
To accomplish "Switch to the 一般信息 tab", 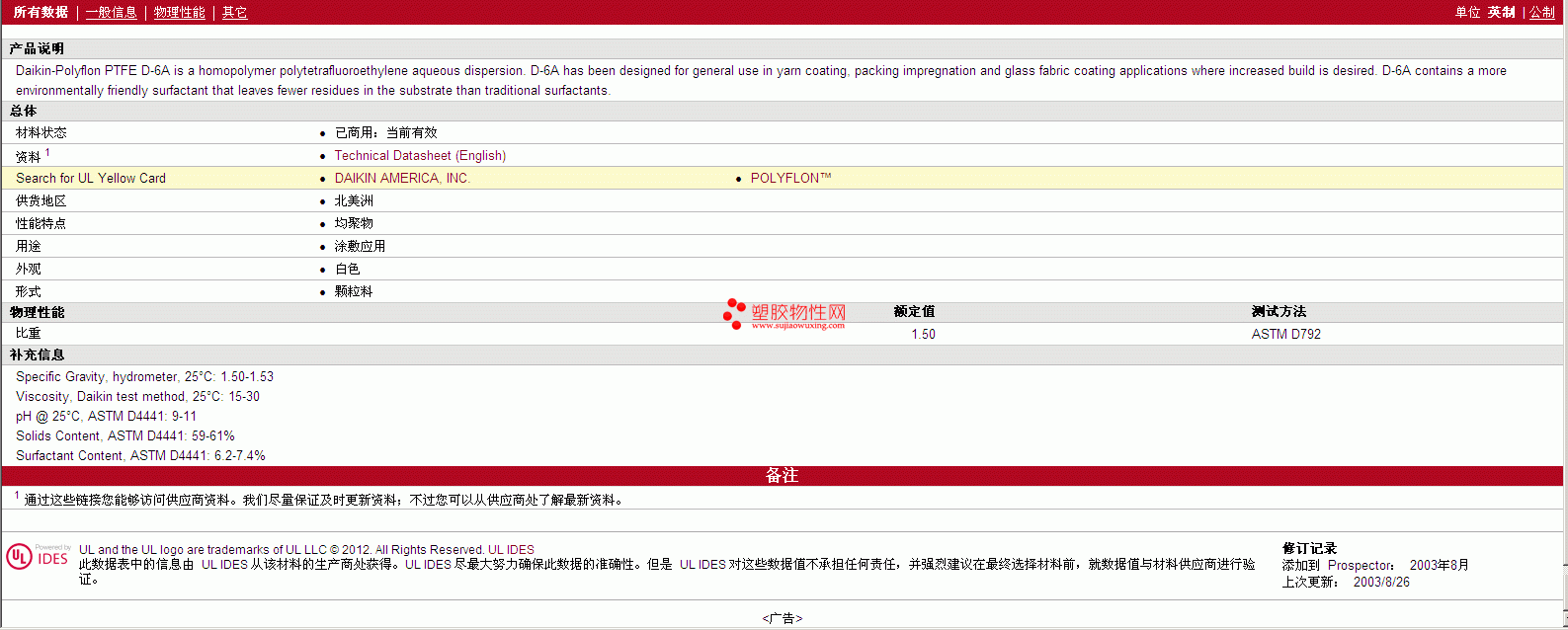I will pyautogui.click(x=111, y=12).
